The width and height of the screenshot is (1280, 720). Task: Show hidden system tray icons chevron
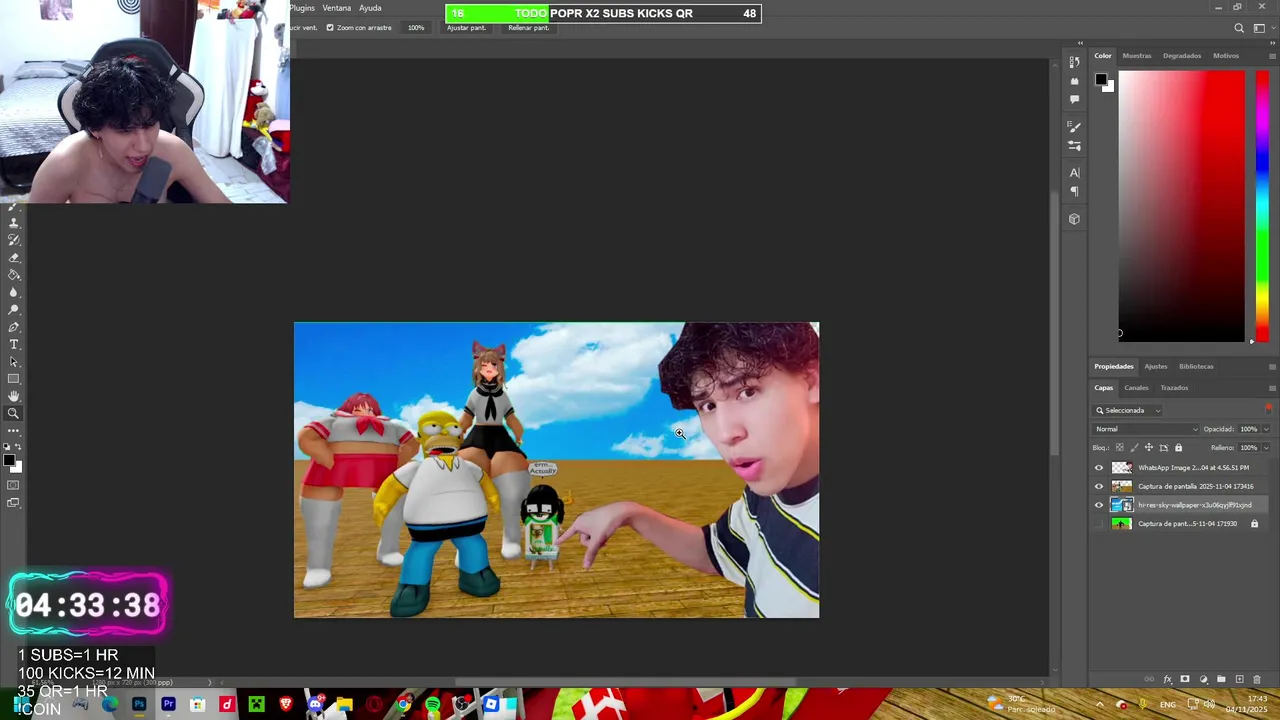(1099, 704)
